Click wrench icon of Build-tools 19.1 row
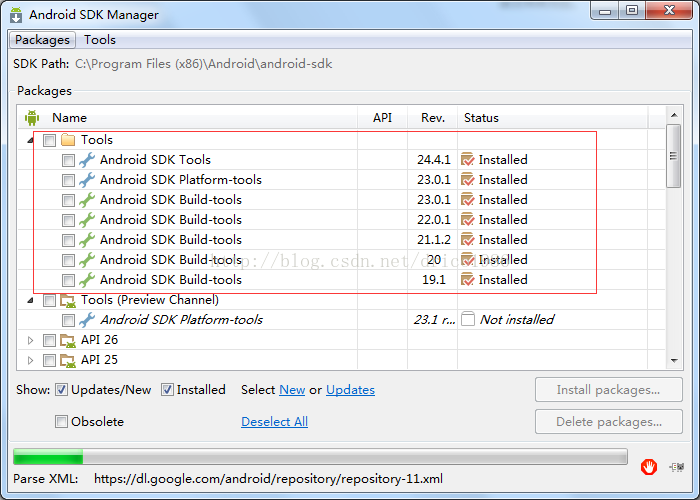The width and height of the screenshot is (700, 500). (87, 280)
